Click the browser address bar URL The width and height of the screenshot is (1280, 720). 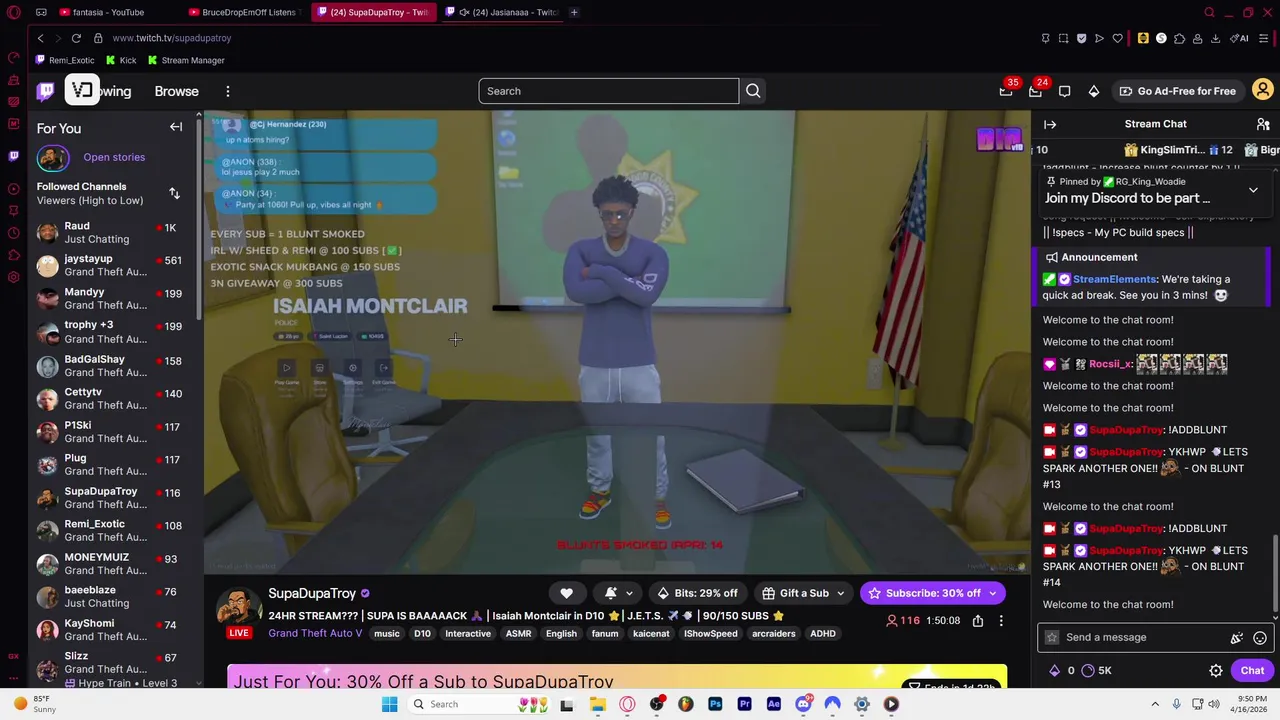tap(171, 38)
